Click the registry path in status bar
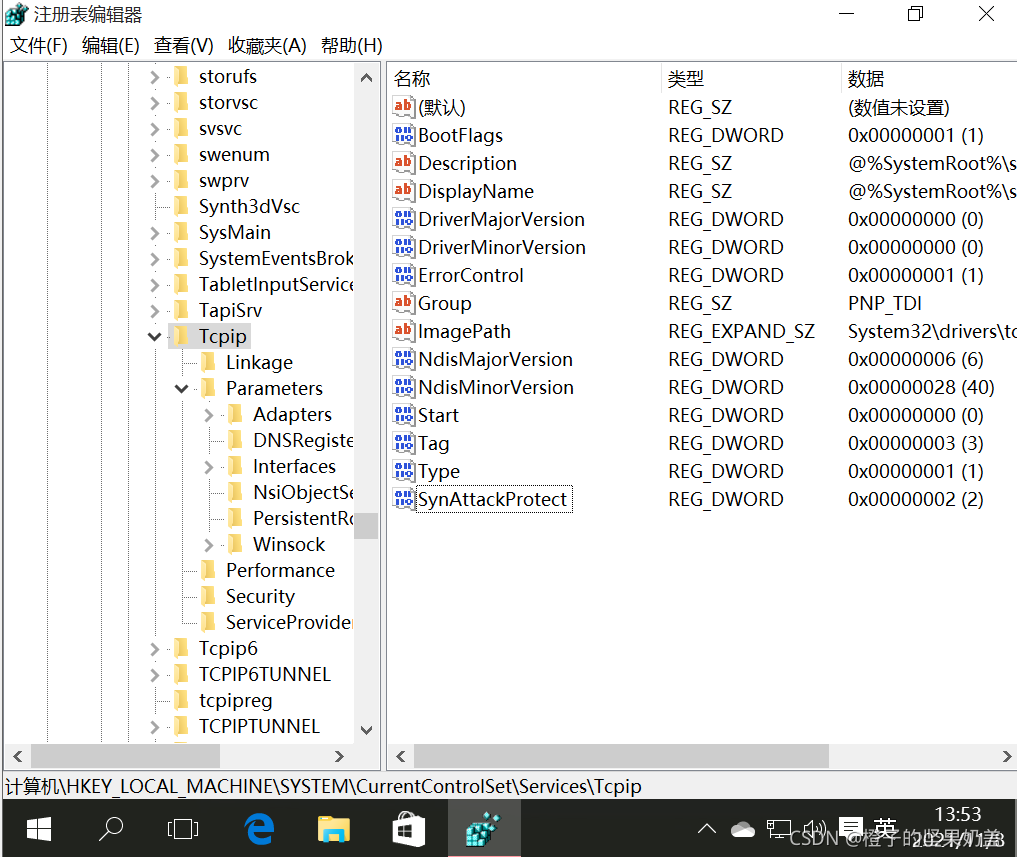The width and height of the screenshot is (1017, 857). click(323, 786)
